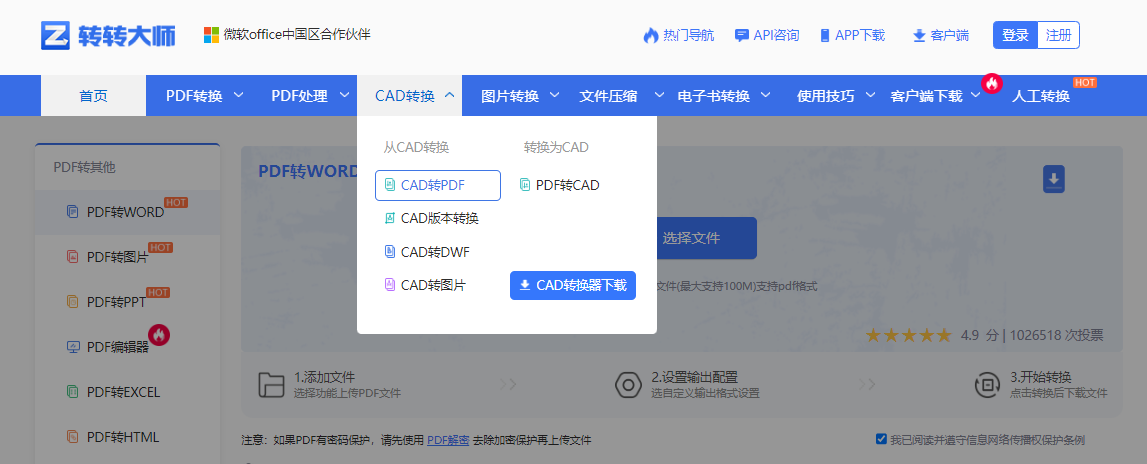This screenshot has width=1147, height=464.
Task: Go to the 首页 tab
Action: [94, 95]
